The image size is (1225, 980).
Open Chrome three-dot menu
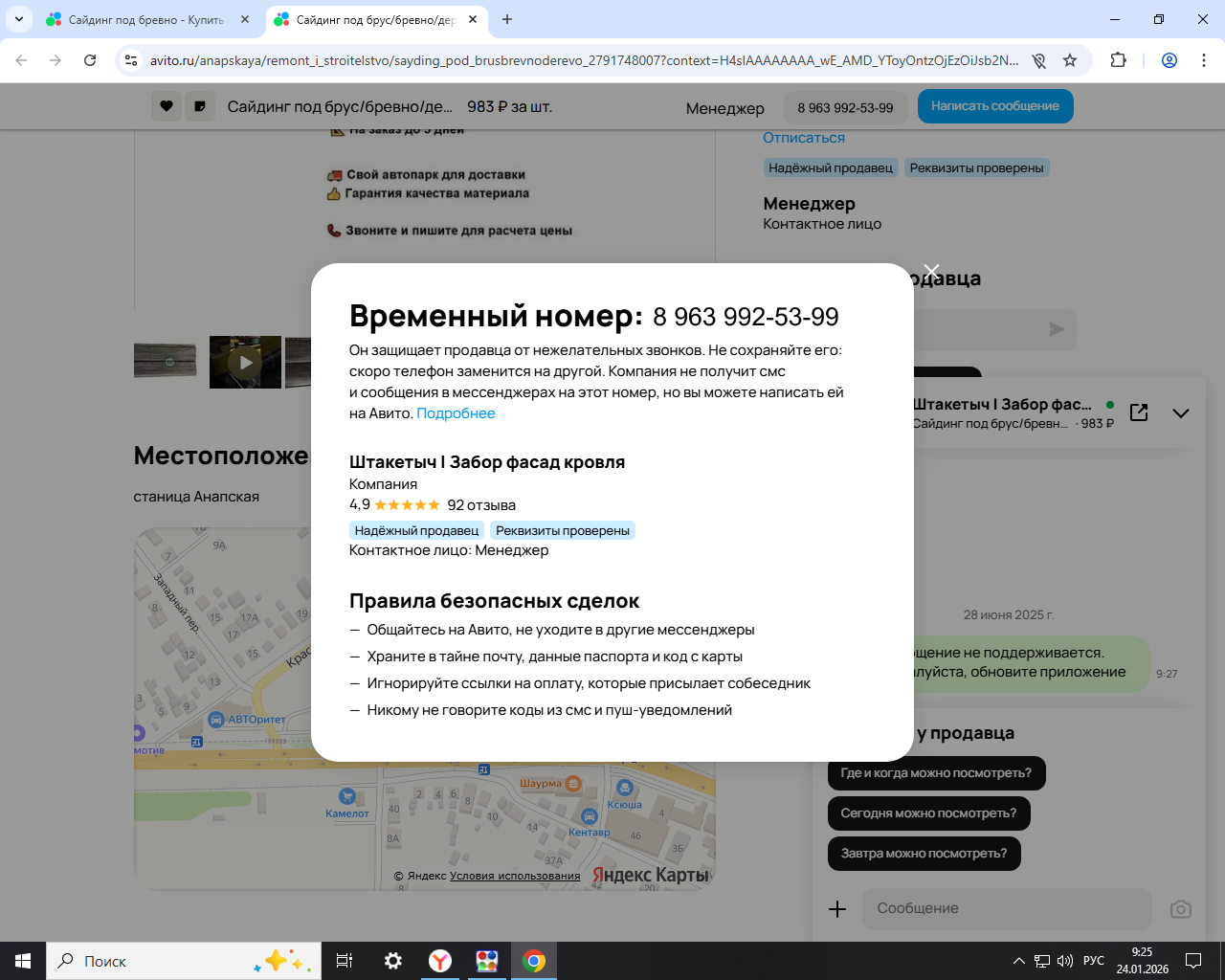1203,60
